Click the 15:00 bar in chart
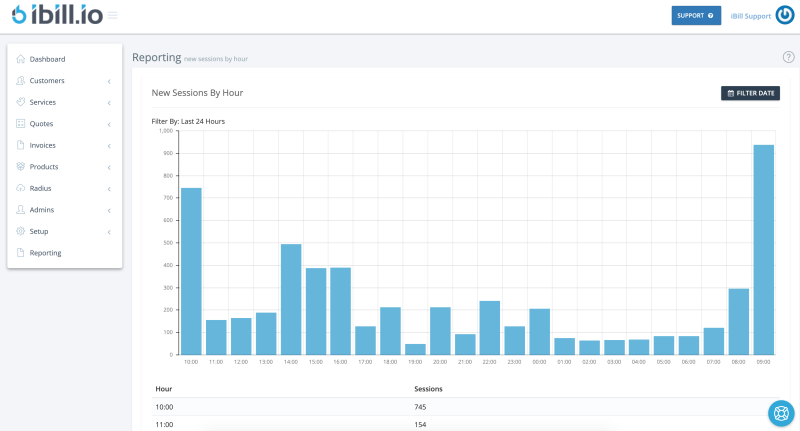 316,311
